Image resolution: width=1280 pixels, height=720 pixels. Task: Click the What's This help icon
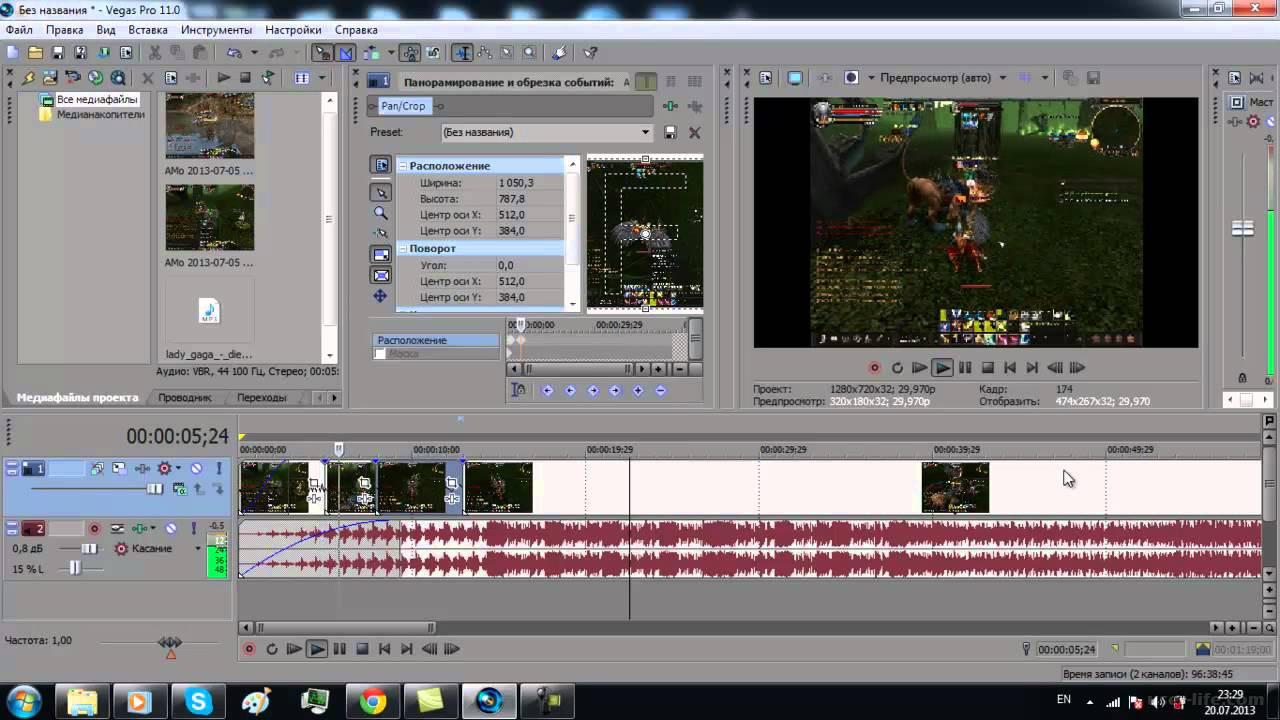(x=590, y=53)
